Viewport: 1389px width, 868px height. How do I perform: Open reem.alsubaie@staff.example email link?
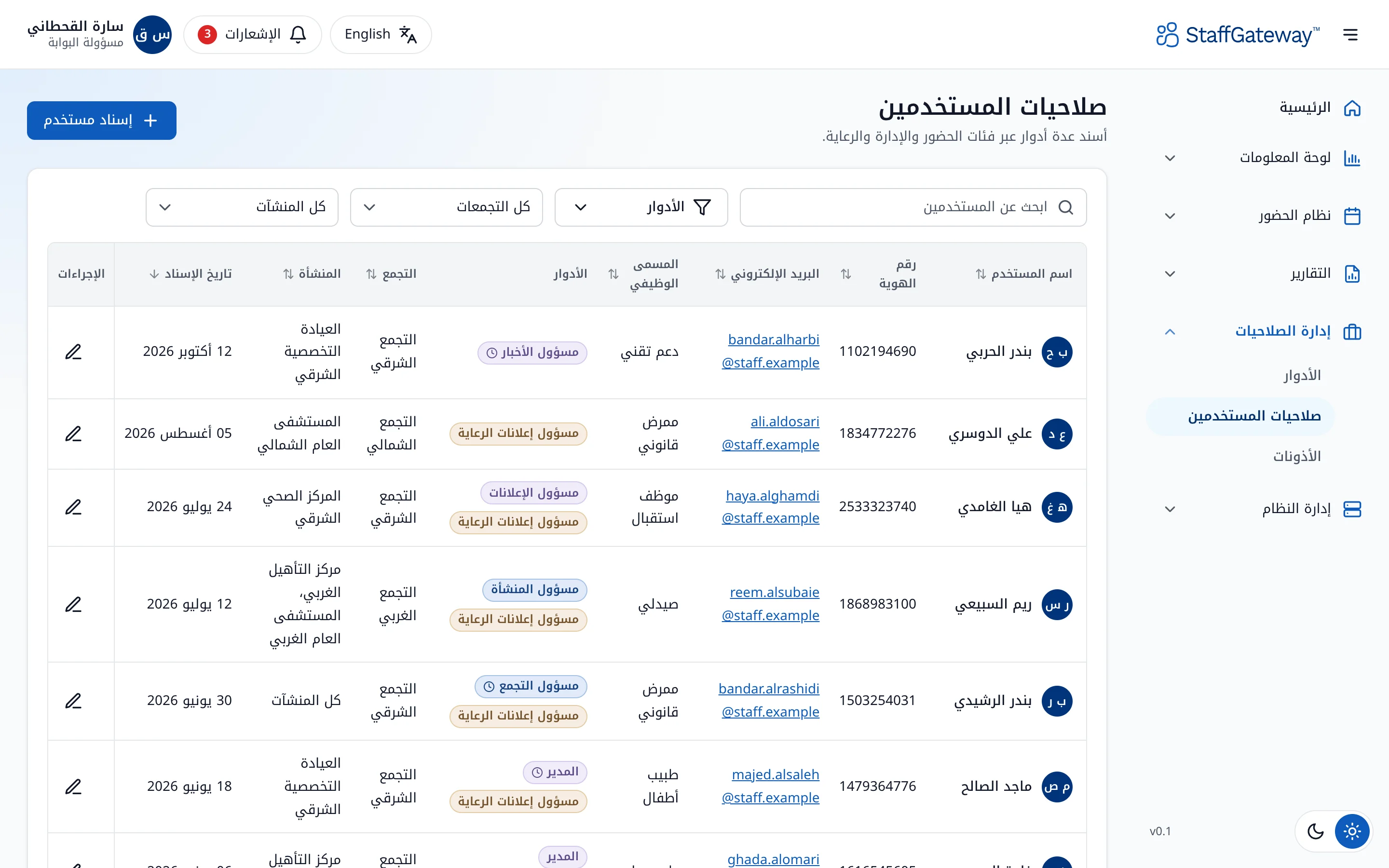point(770,604)
